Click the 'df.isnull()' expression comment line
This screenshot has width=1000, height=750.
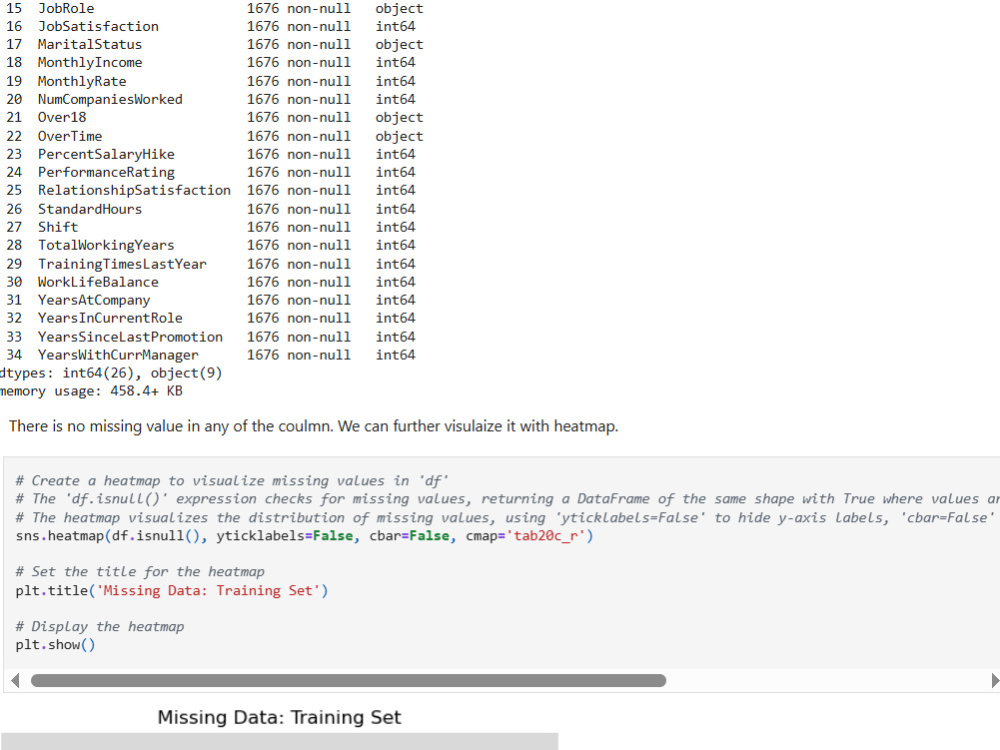click(x=507, y=499)
